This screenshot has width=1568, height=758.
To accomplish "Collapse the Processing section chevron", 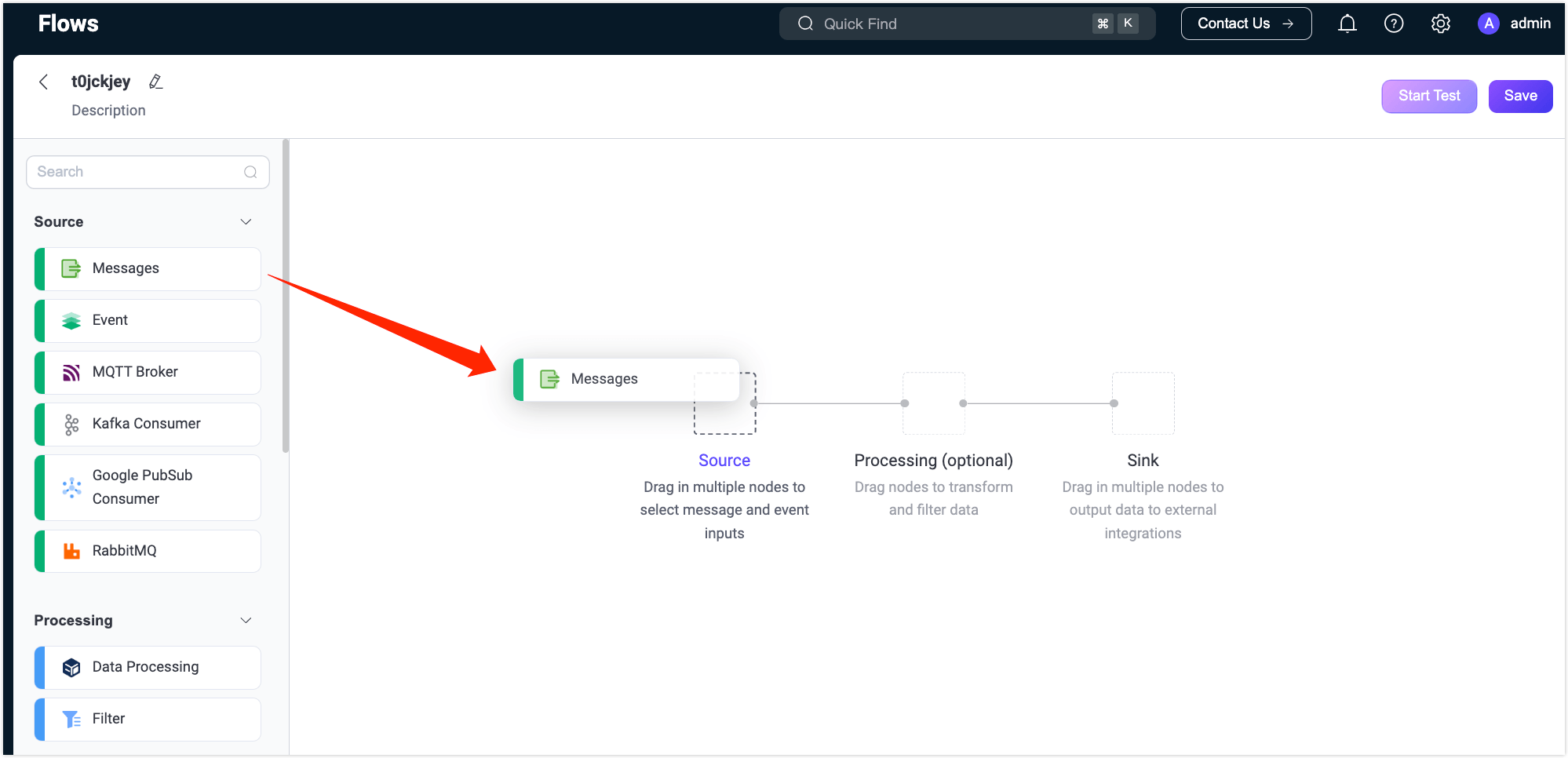I will pyautogui.click(x=246, y=621).
